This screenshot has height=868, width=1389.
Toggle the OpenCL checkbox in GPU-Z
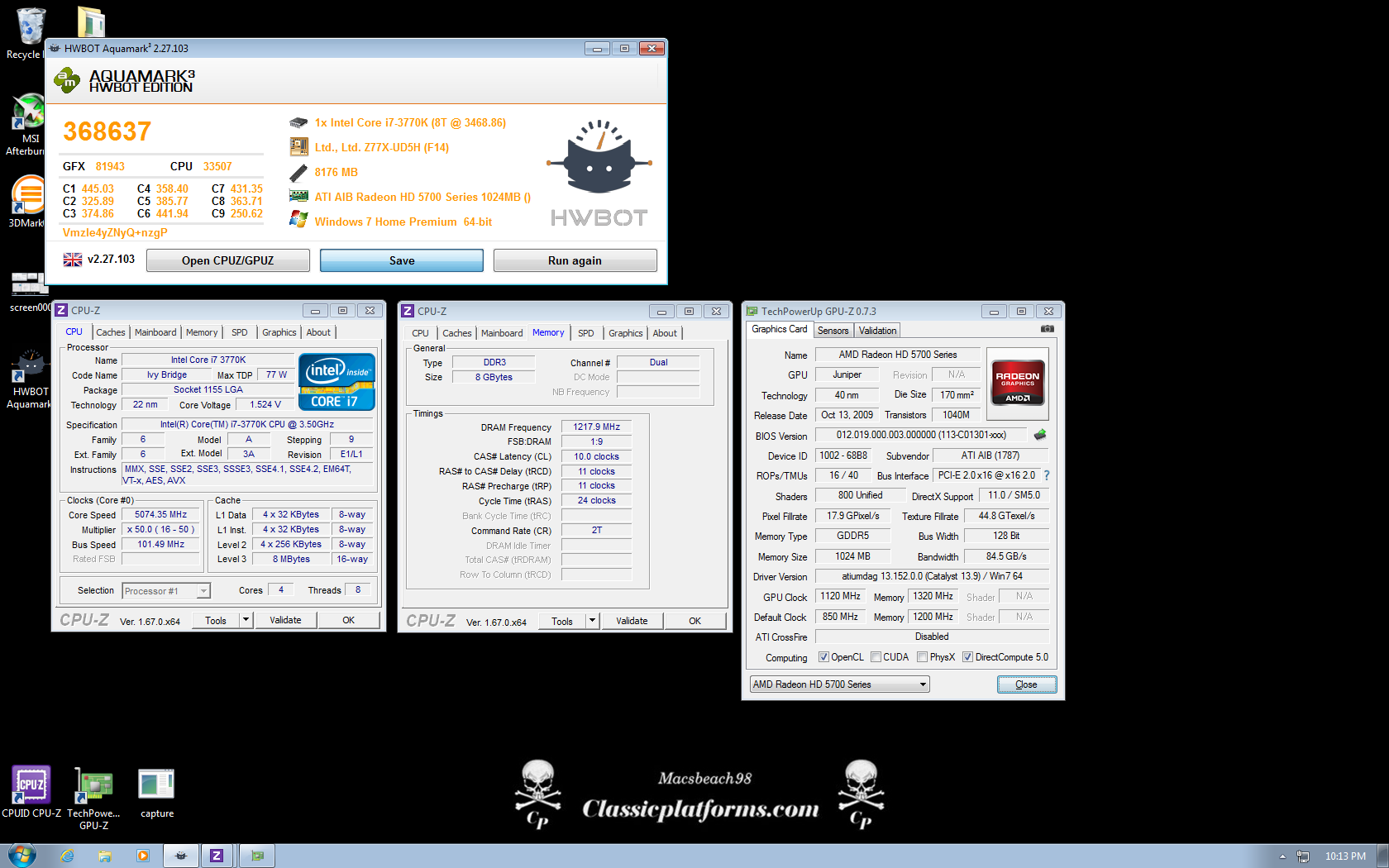(823, 657)
